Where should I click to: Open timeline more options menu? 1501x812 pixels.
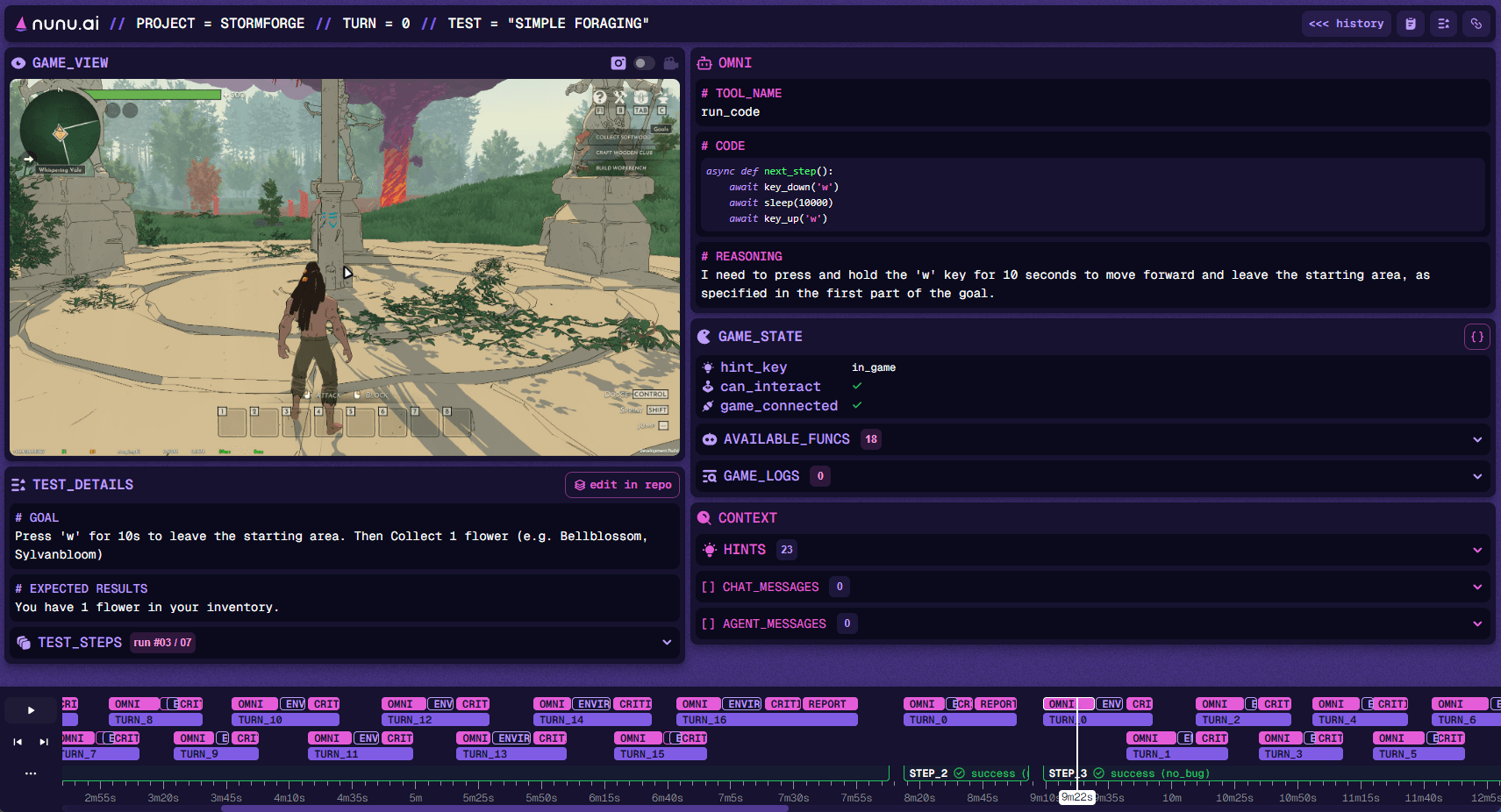(x=31, y=773)
